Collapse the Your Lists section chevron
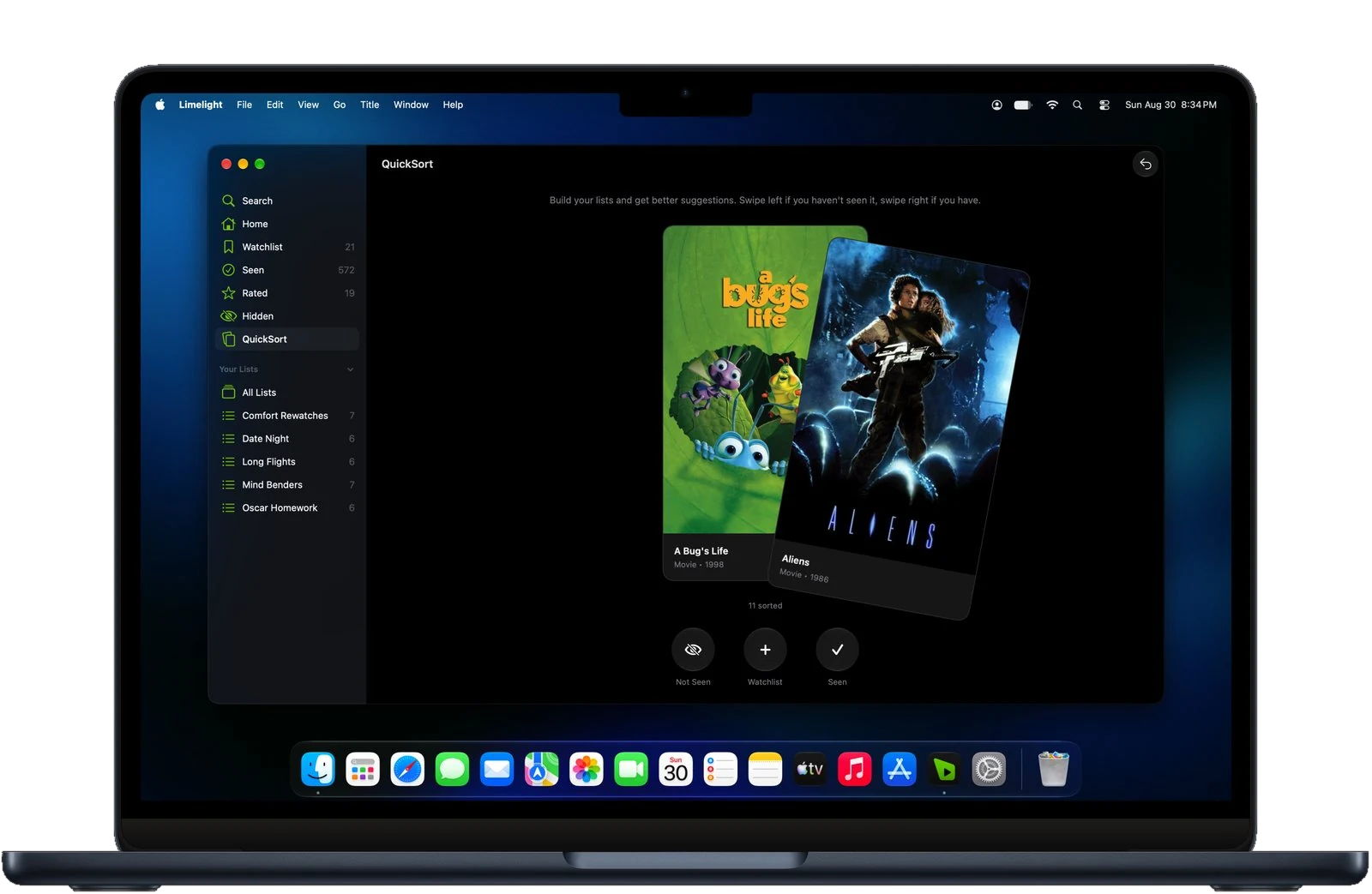Screen dimensions: 1372x894 tap(350, 369)
